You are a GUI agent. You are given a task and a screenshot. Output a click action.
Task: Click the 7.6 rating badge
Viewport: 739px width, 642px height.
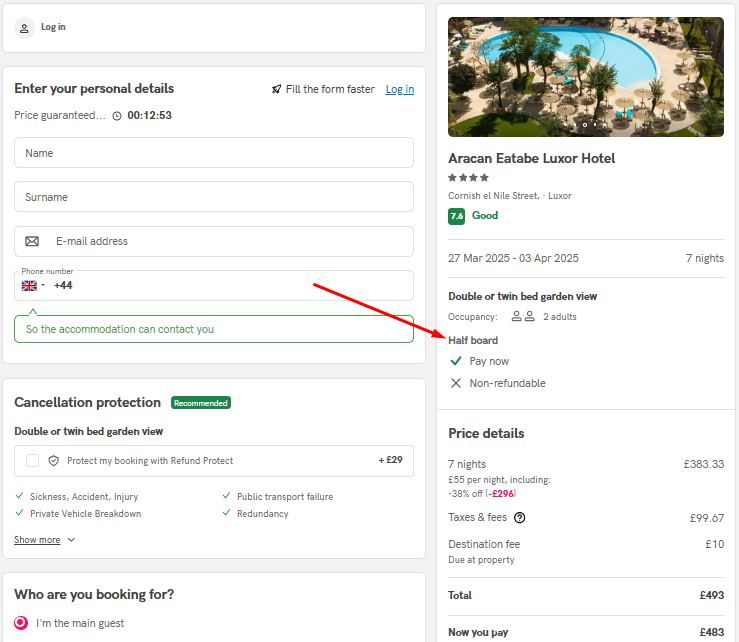pos(456,216)
